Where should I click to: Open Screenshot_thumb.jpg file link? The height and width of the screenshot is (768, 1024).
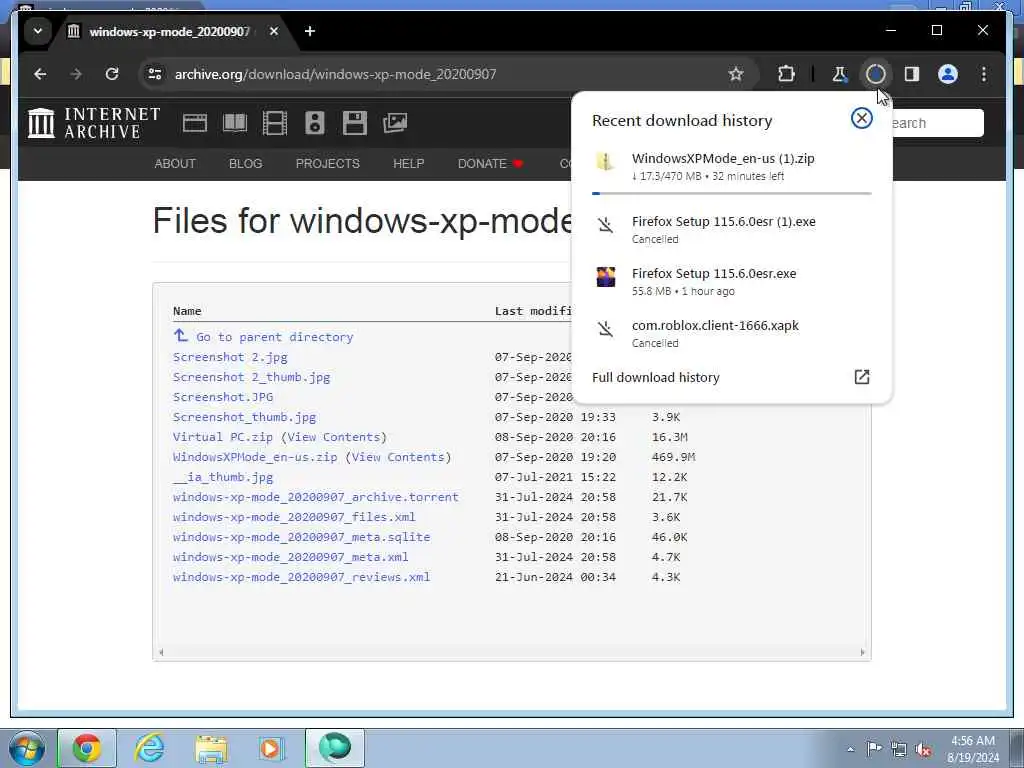[244, 417]
